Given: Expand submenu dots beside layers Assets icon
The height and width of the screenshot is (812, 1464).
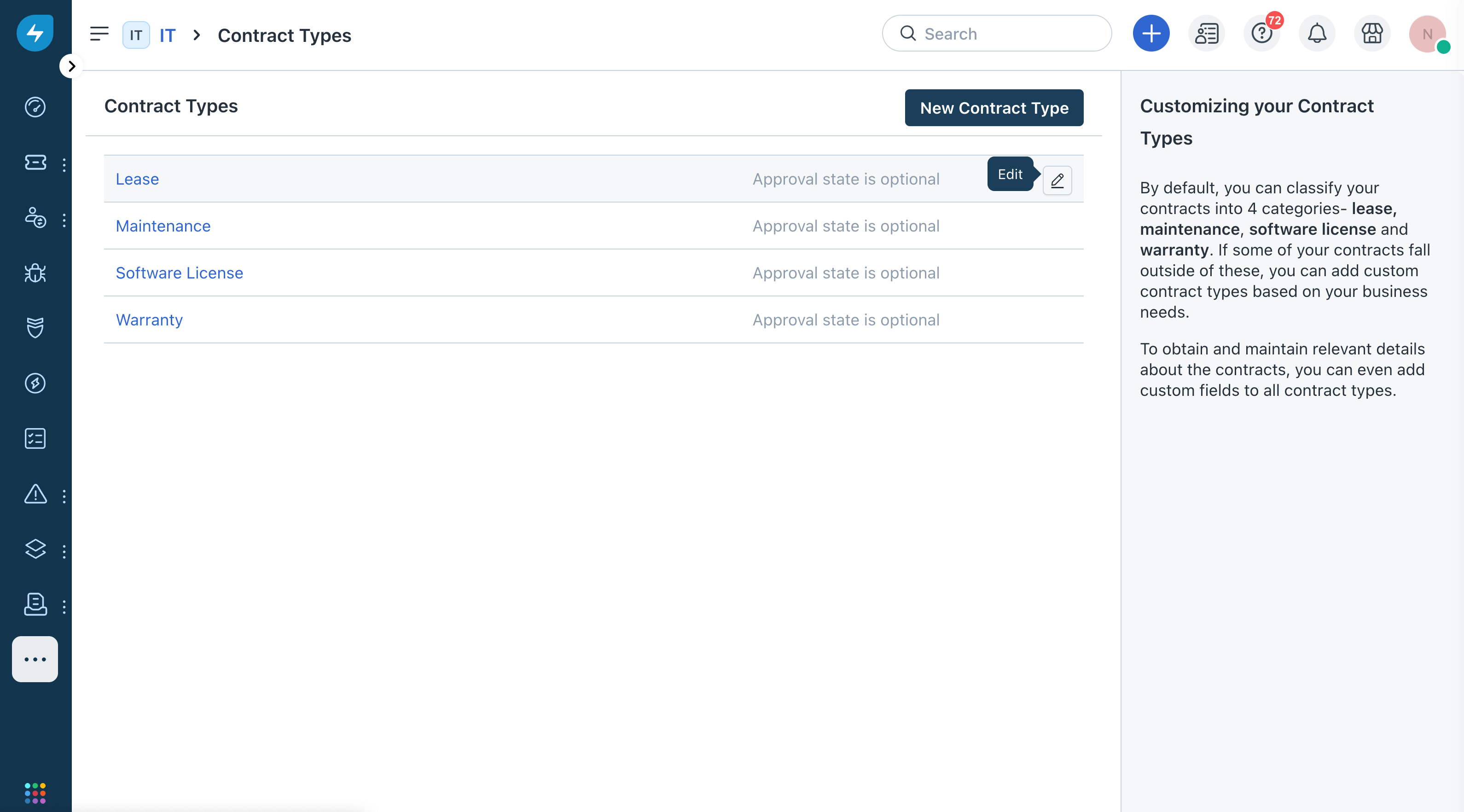Looking at the screenshot, I should (x=64, y=551).
